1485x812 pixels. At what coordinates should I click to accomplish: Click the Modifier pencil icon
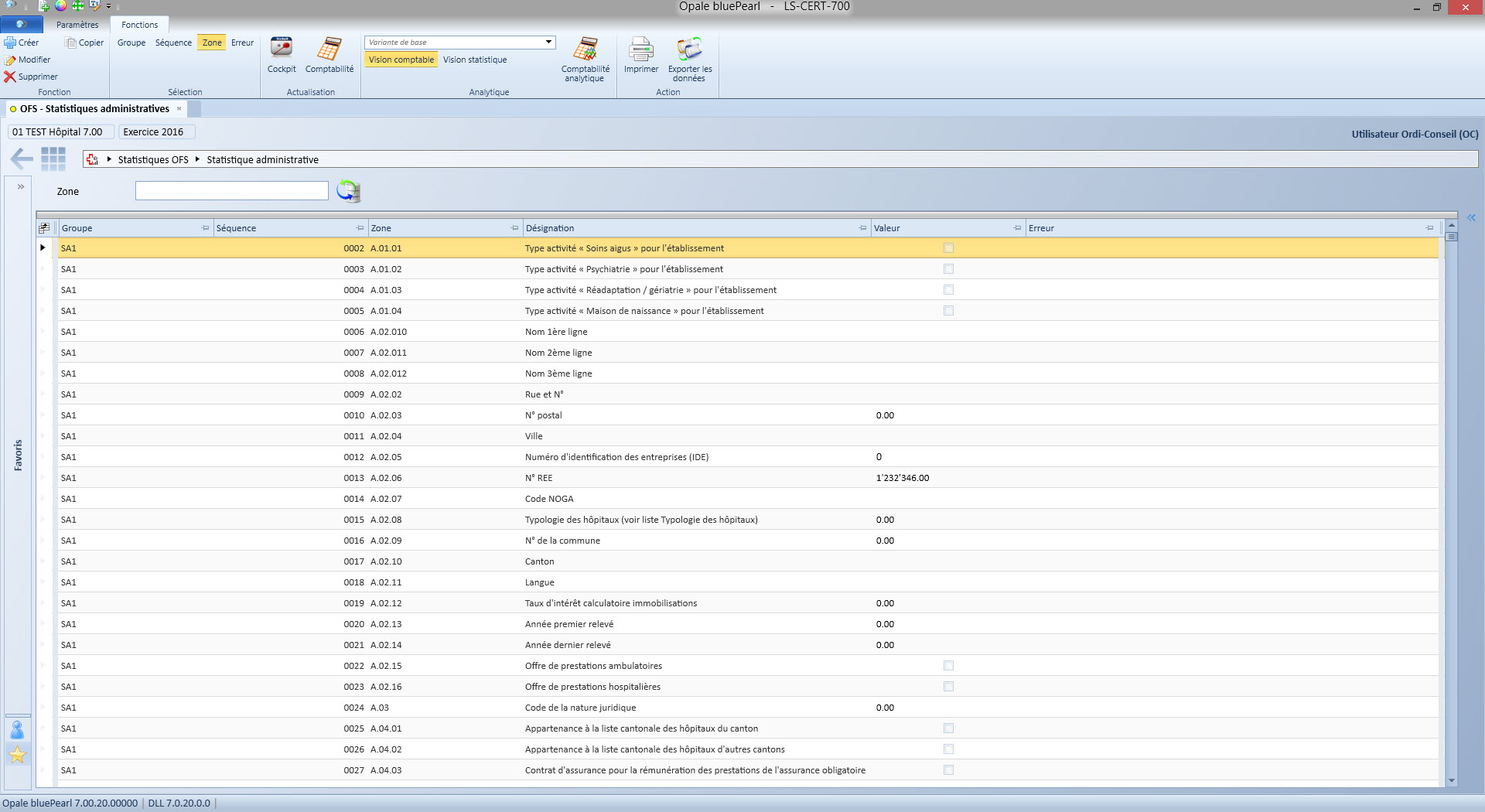pyautogui.click(x=10, y=60)
